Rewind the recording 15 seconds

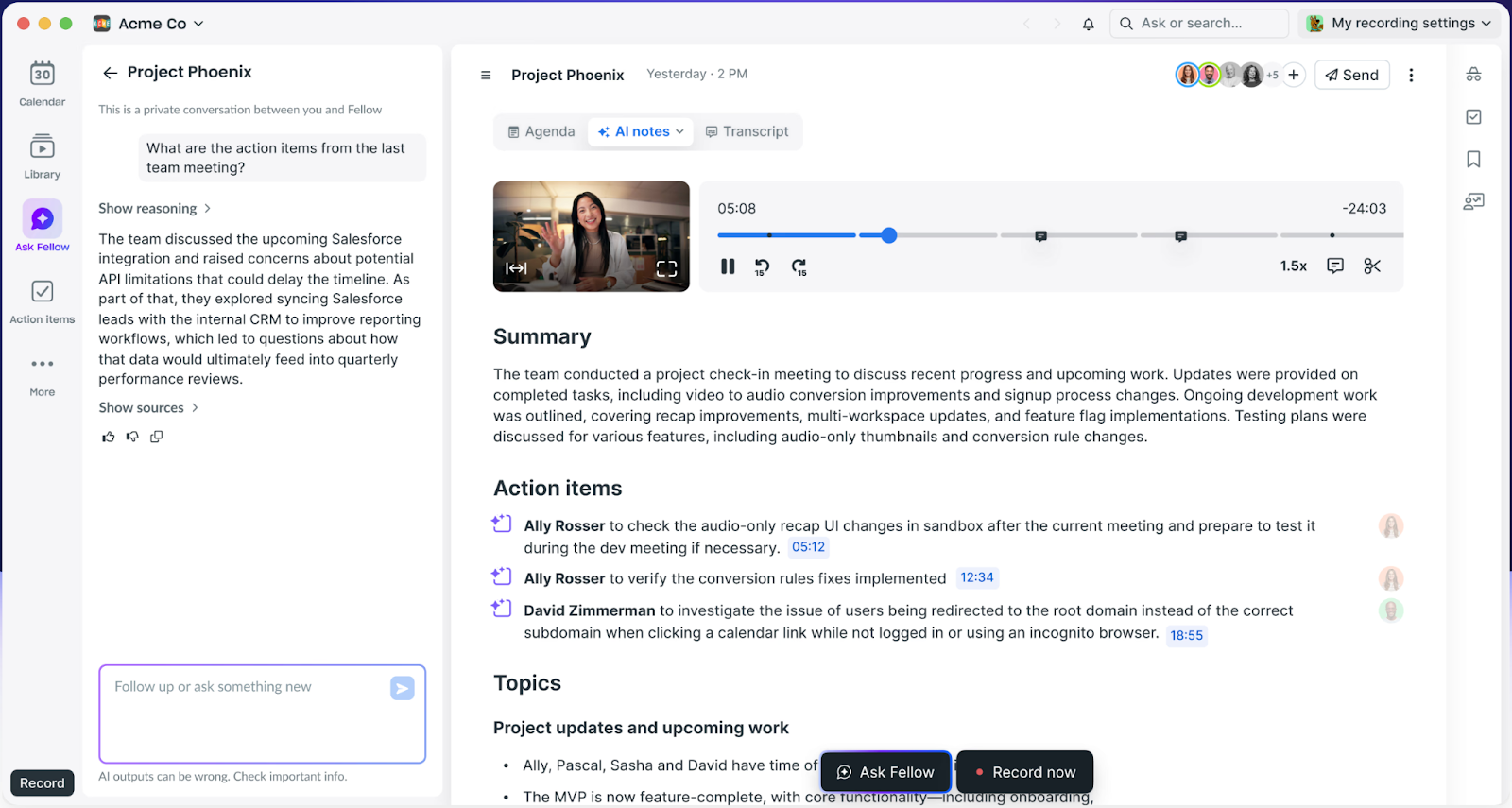click(762, 267)
